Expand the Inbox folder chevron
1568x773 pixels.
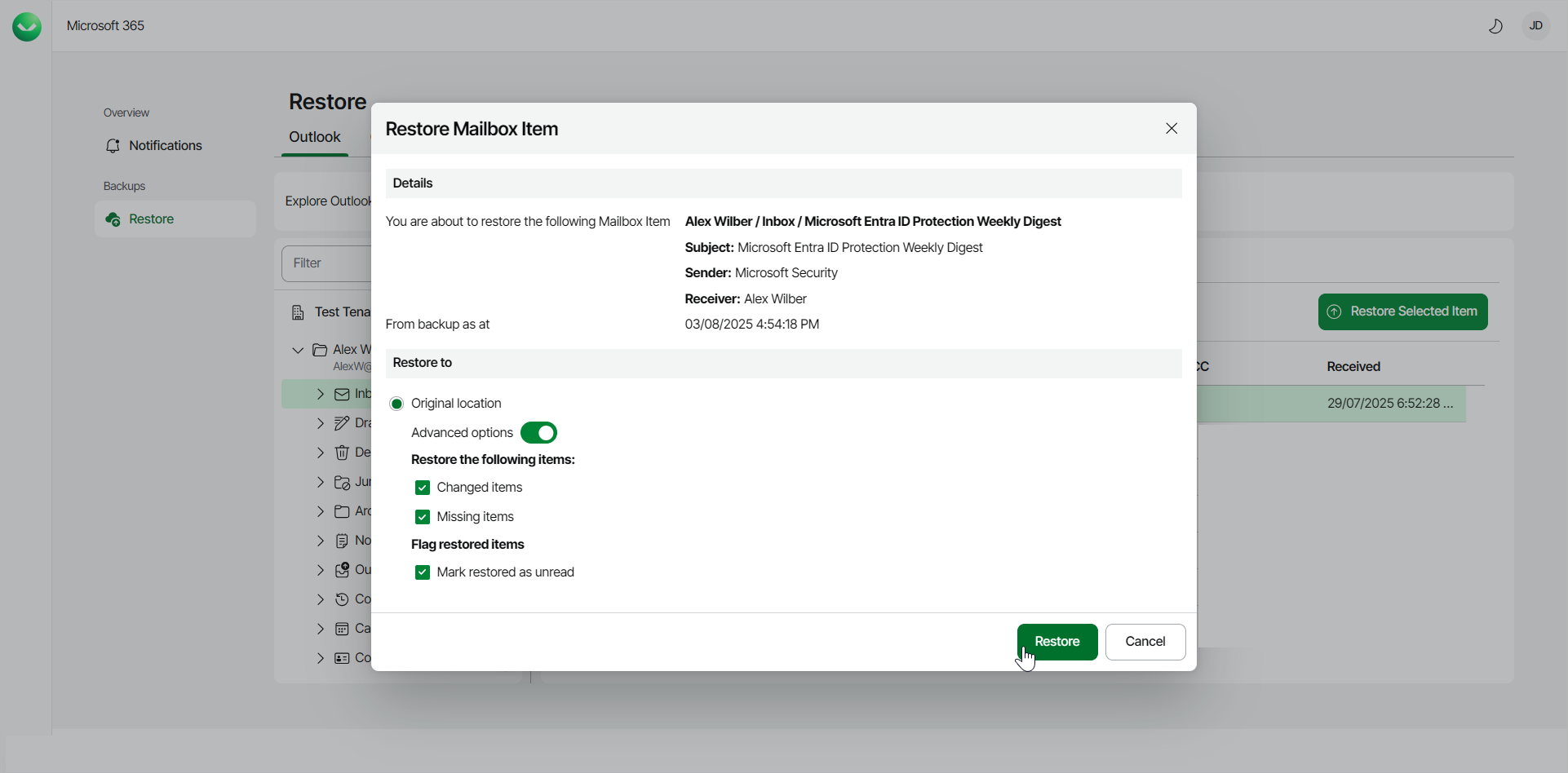click(x=320, y=394)
